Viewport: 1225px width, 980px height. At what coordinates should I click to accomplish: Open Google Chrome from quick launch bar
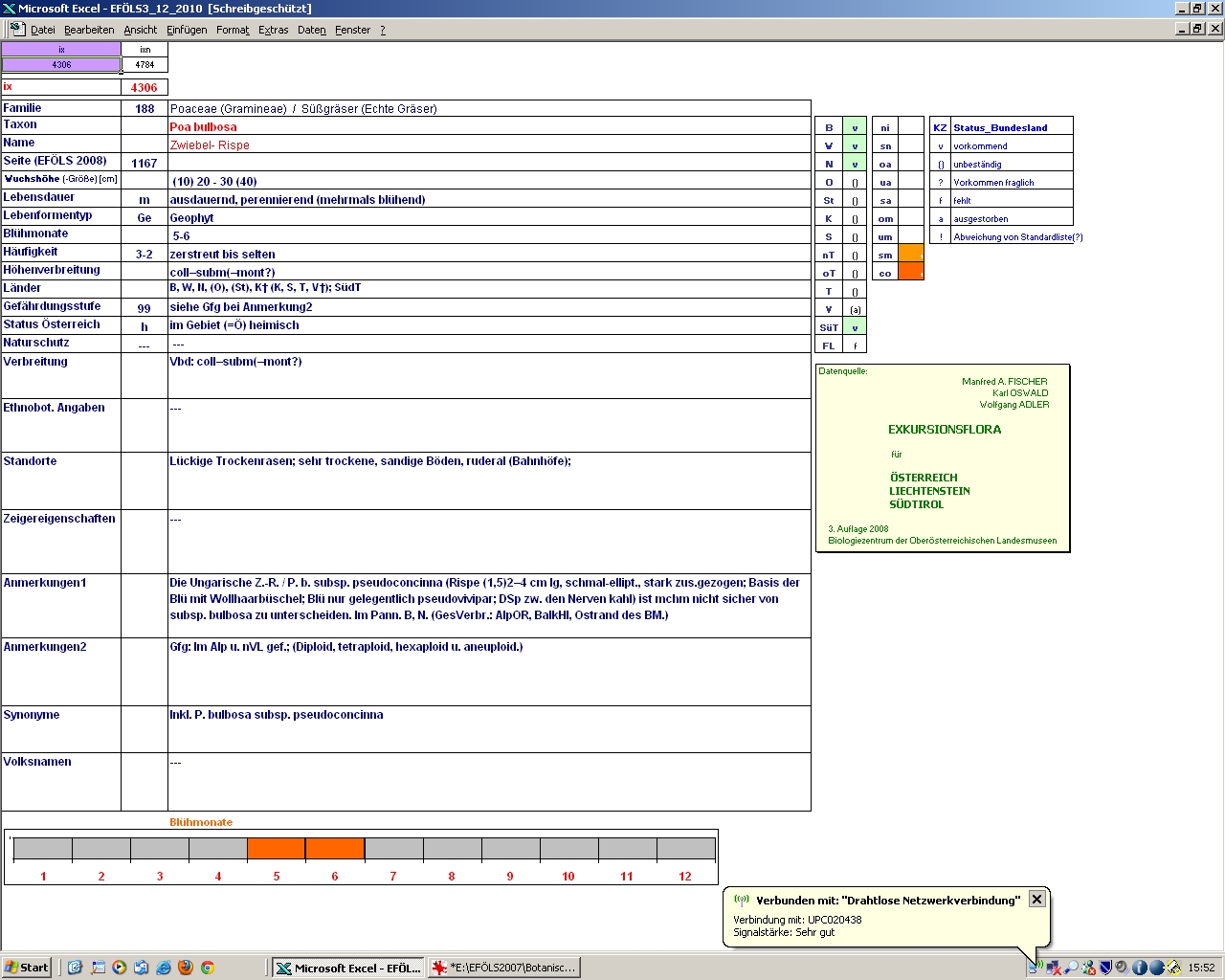(x=207, y=968)
